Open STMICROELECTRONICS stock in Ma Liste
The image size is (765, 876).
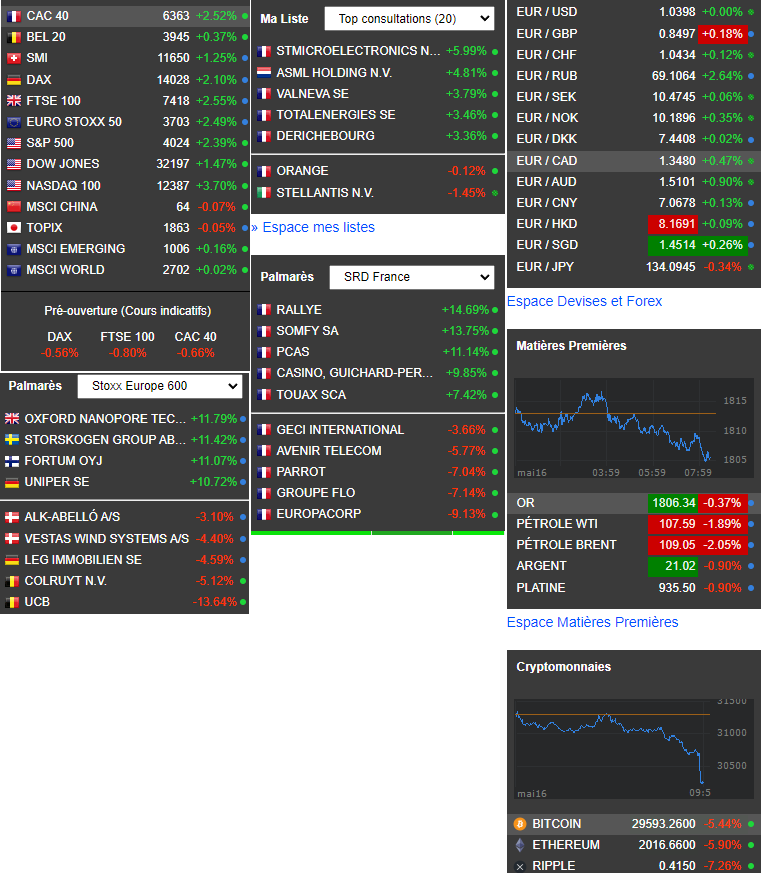(378, 51)
